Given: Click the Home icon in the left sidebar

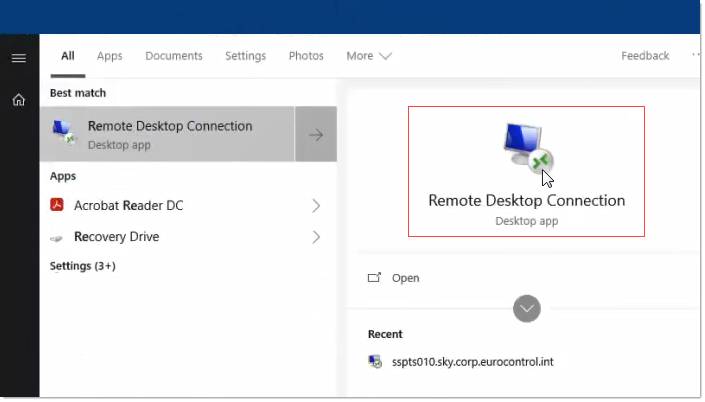Looking at the screenshot, I should tap(18, 100).
